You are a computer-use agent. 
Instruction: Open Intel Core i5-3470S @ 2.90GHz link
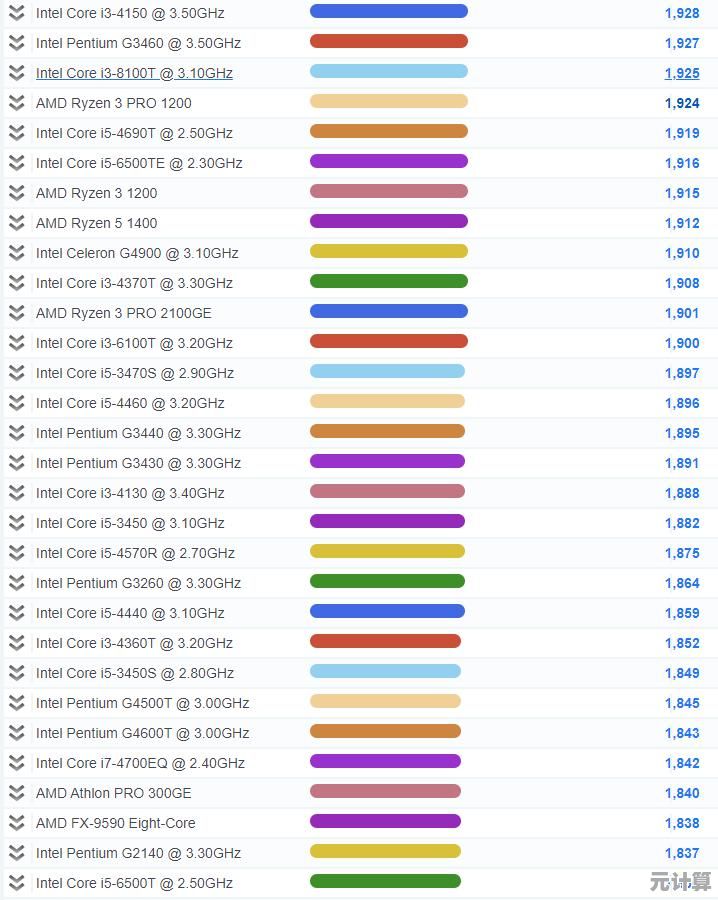coord(135,373)
